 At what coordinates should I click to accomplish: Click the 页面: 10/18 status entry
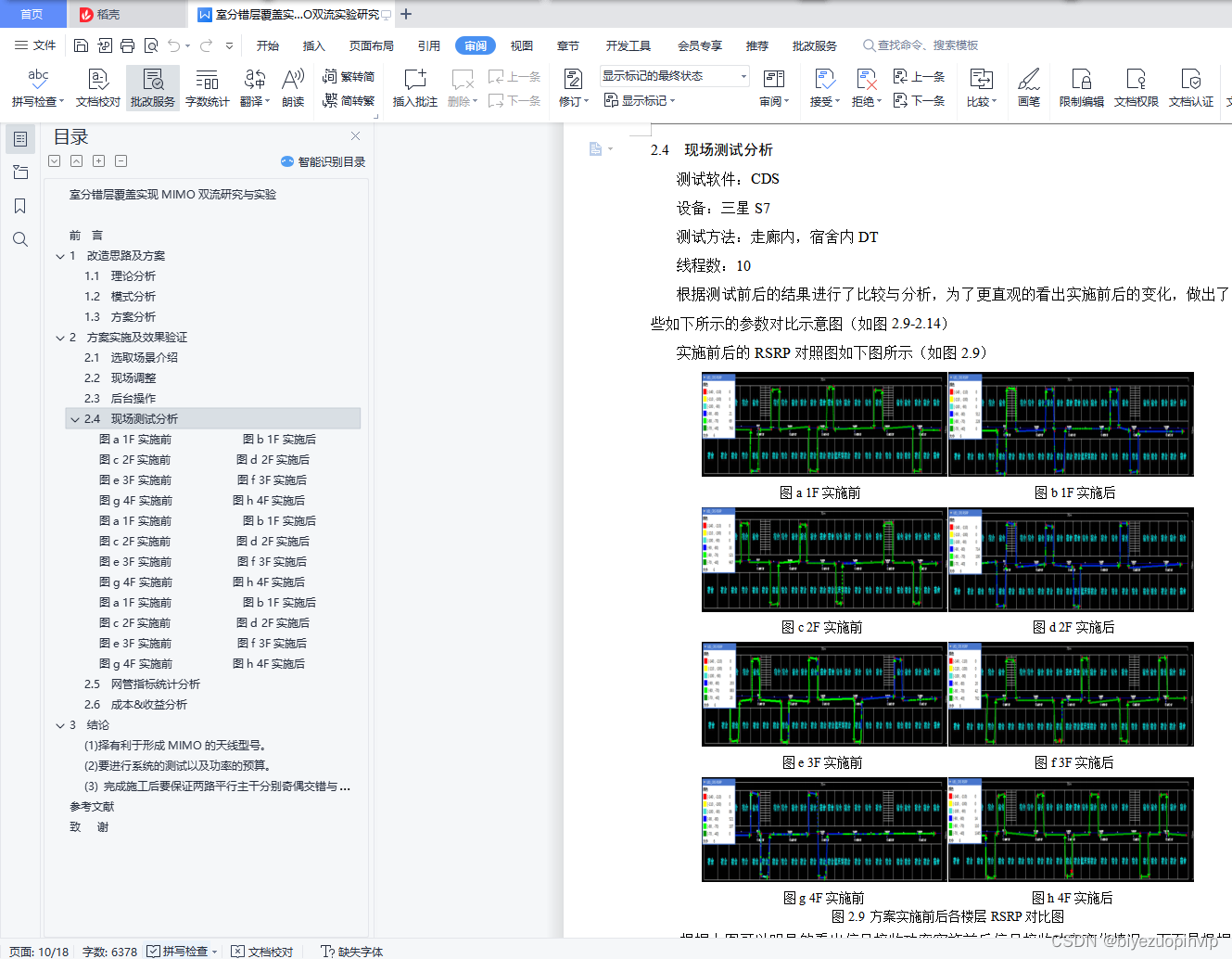39,951
